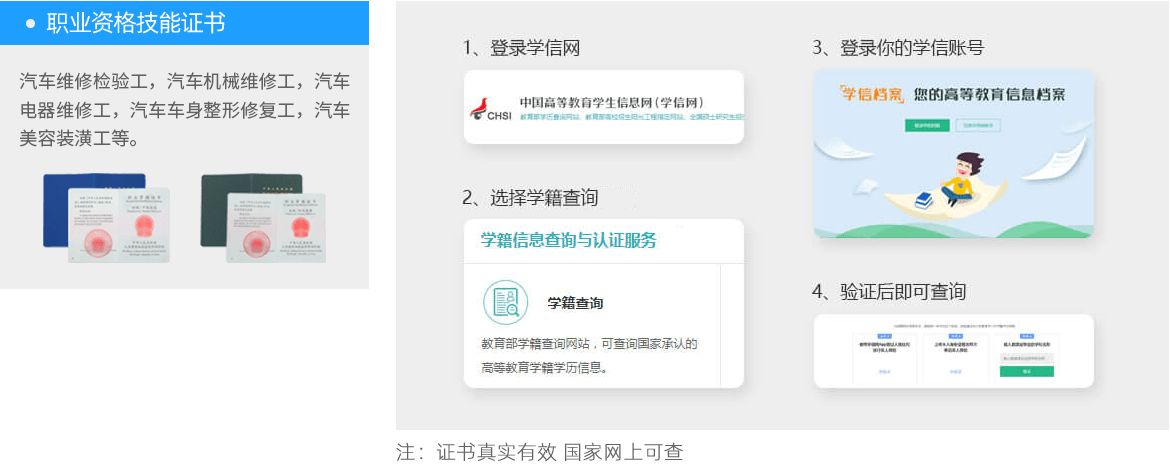This screenshot has height=468, width=1170.
Task: Click the dark green certificate booklet image
Action: pyautogui.click(x=263, y=217)
